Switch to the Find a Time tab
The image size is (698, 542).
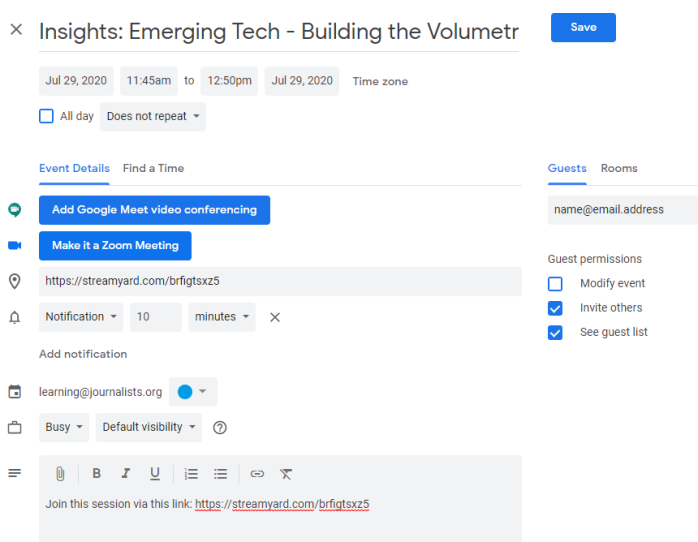click(x=153, y=168)
